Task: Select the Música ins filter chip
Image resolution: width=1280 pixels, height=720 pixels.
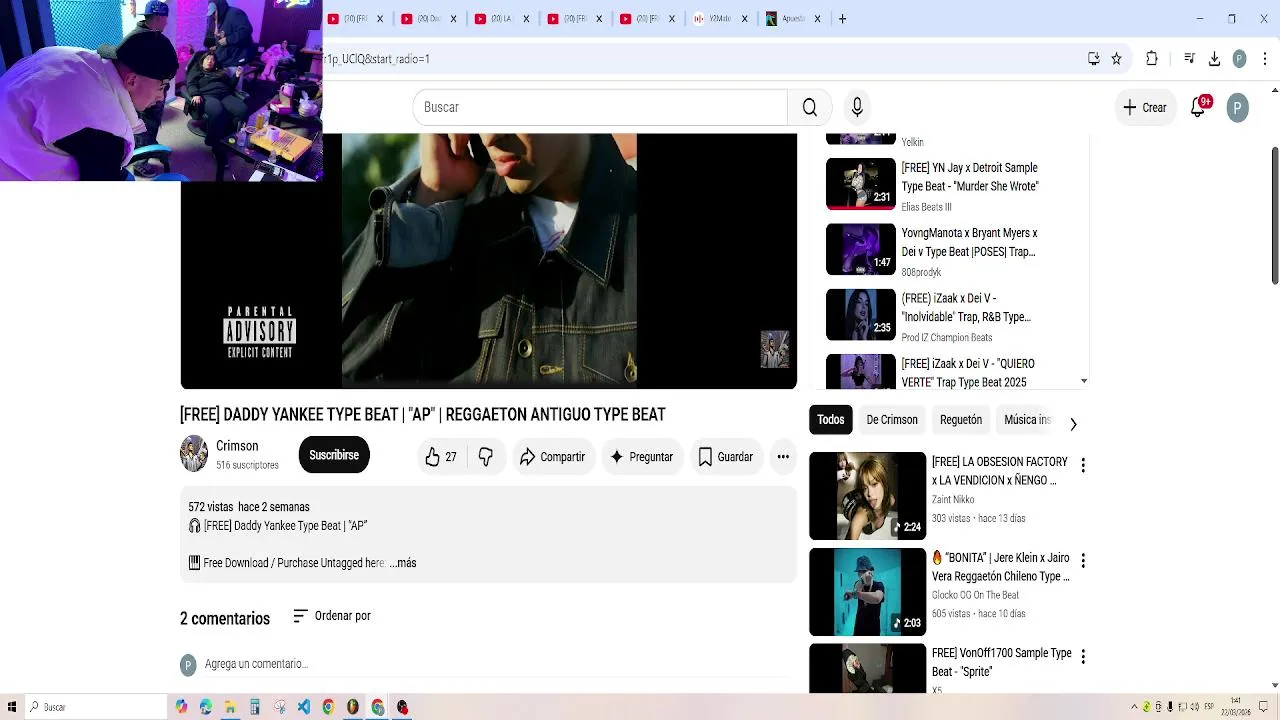Action: (x=1027, y=420)
